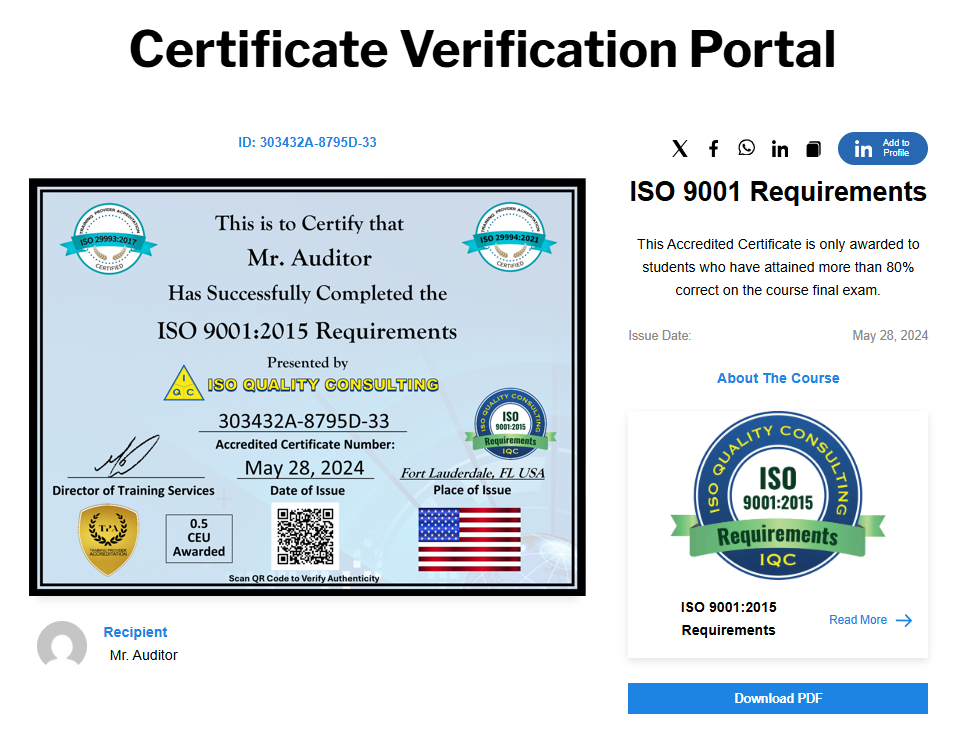Click the course title under the badge

(x=728, y=618)
